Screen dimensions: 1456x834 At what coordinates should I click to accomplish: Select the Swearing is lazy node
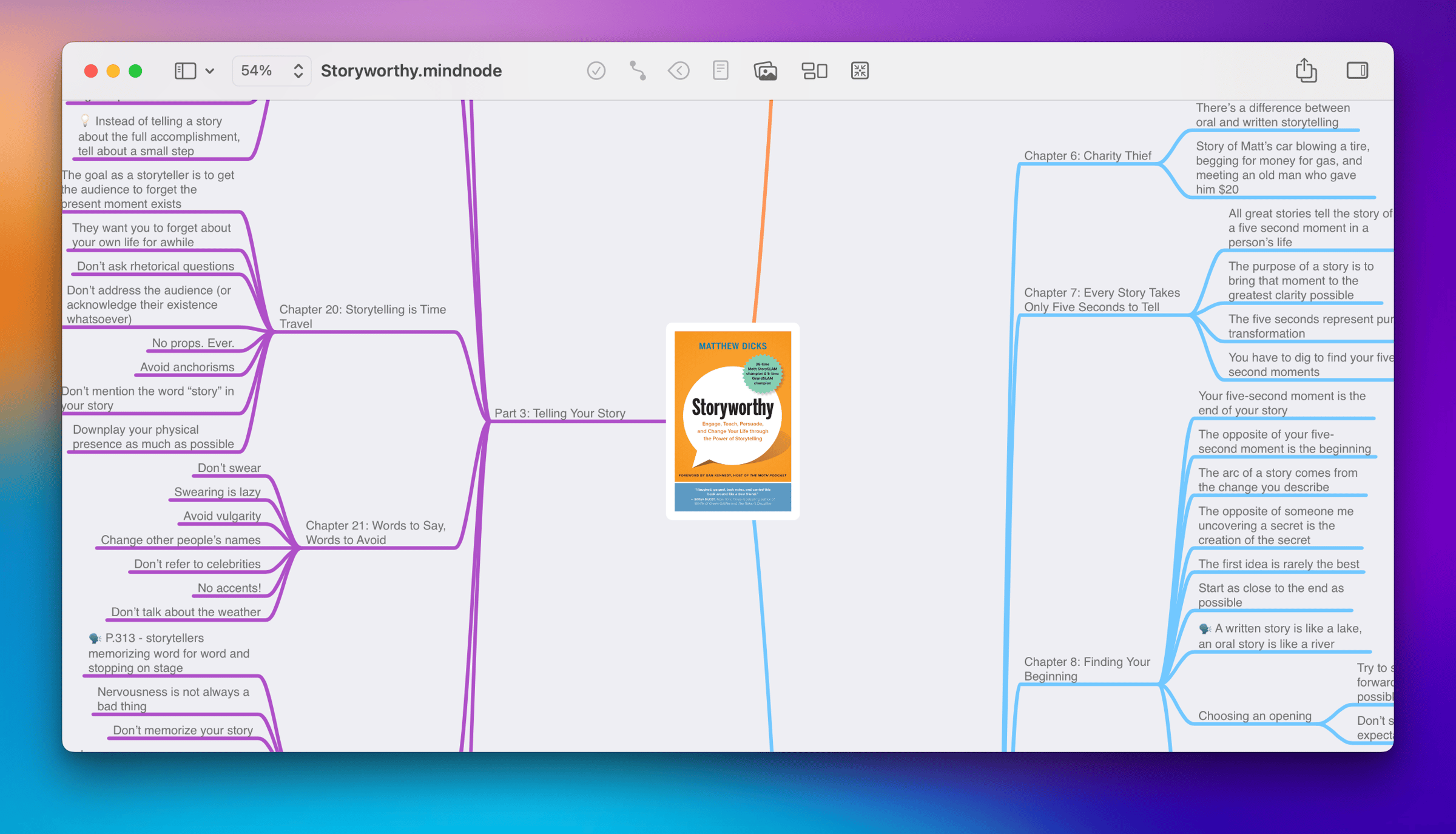(x=217, y=492)
